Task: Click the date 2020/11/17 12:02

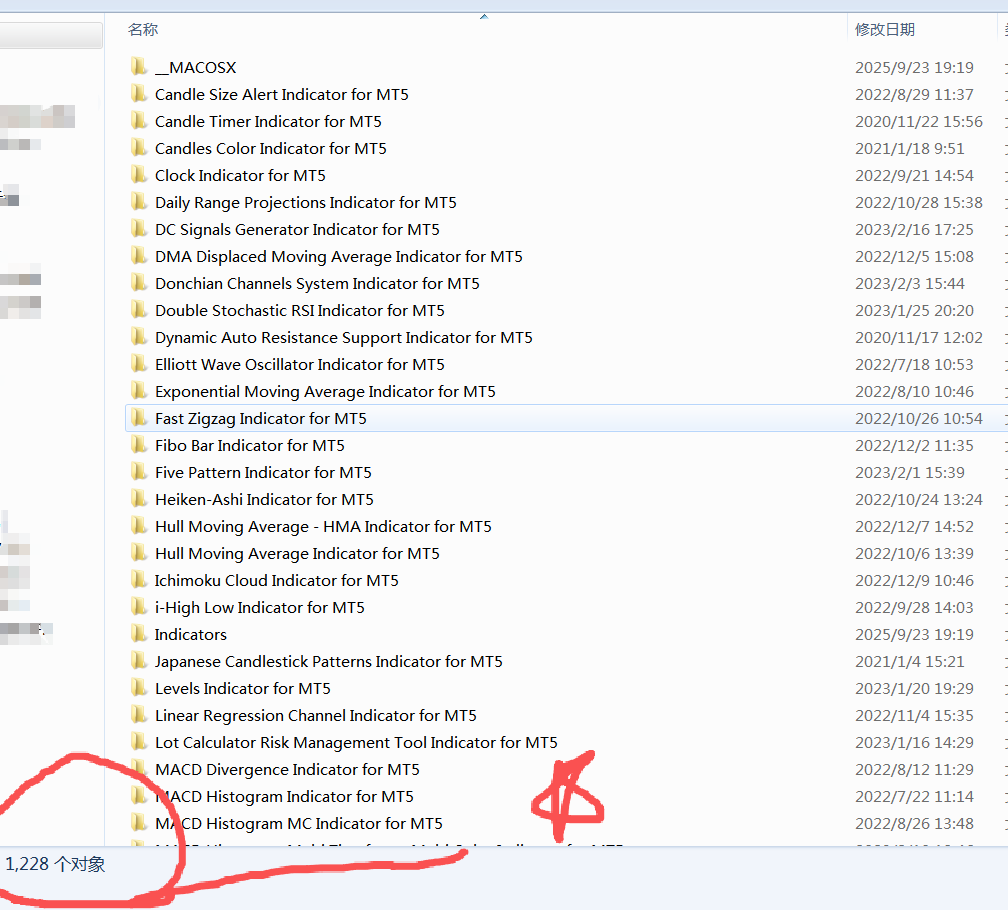Action: tap(919, 337)
